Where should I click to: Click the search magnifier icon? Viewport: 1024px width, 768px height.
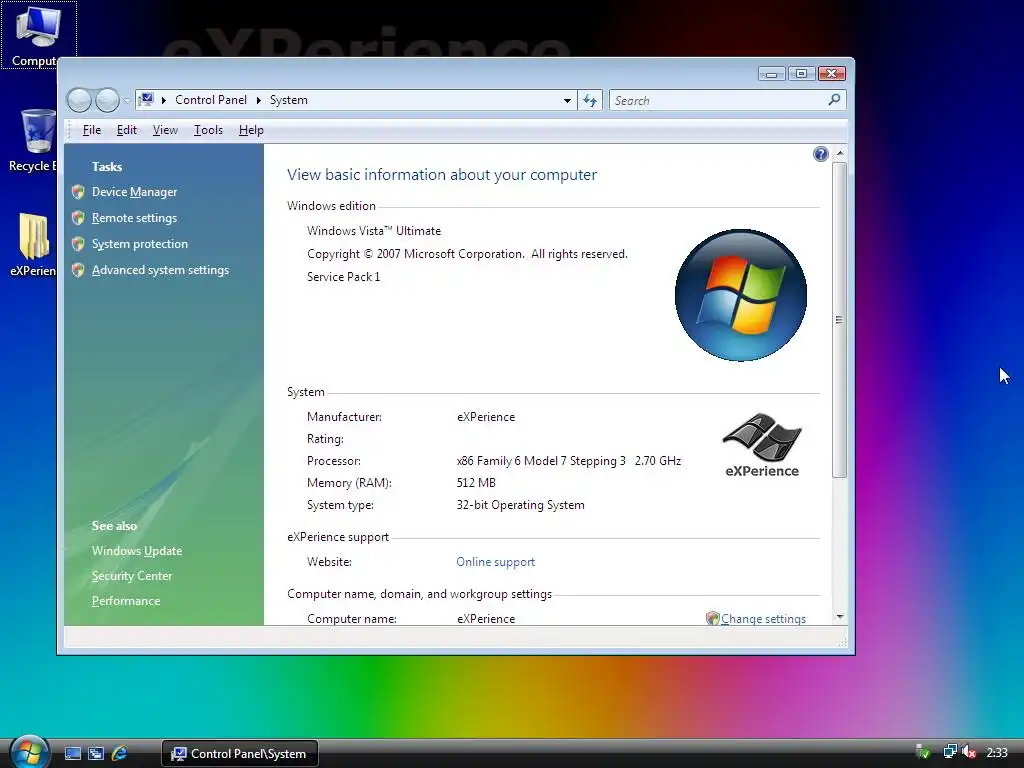(834, 100)
